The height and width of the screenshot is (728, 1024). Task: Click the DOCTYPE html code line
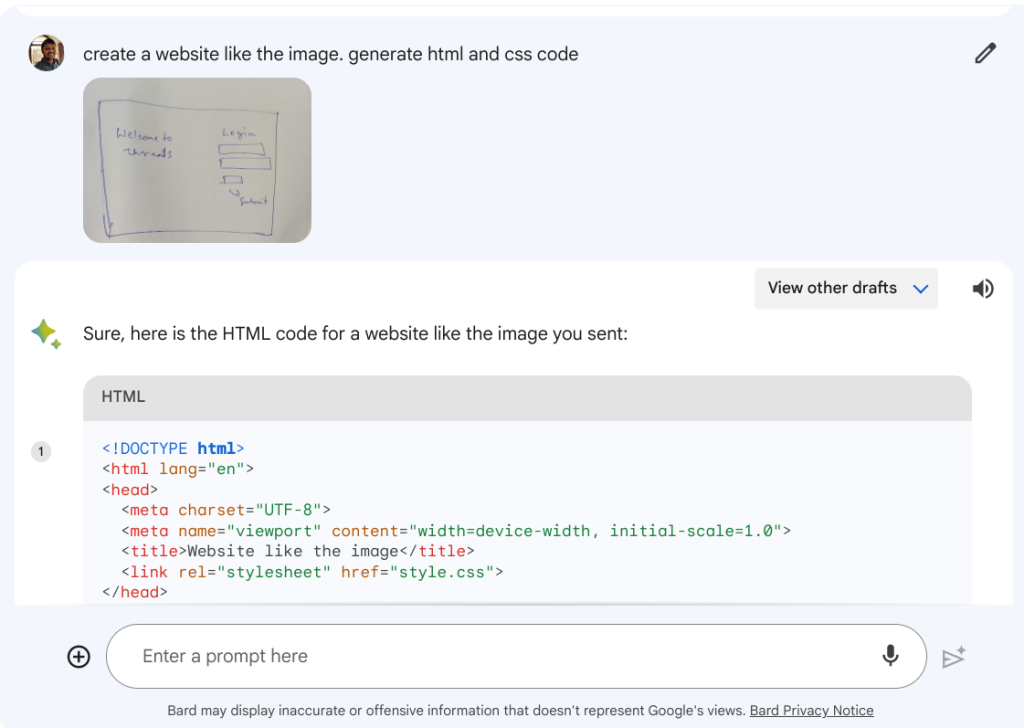173,449
